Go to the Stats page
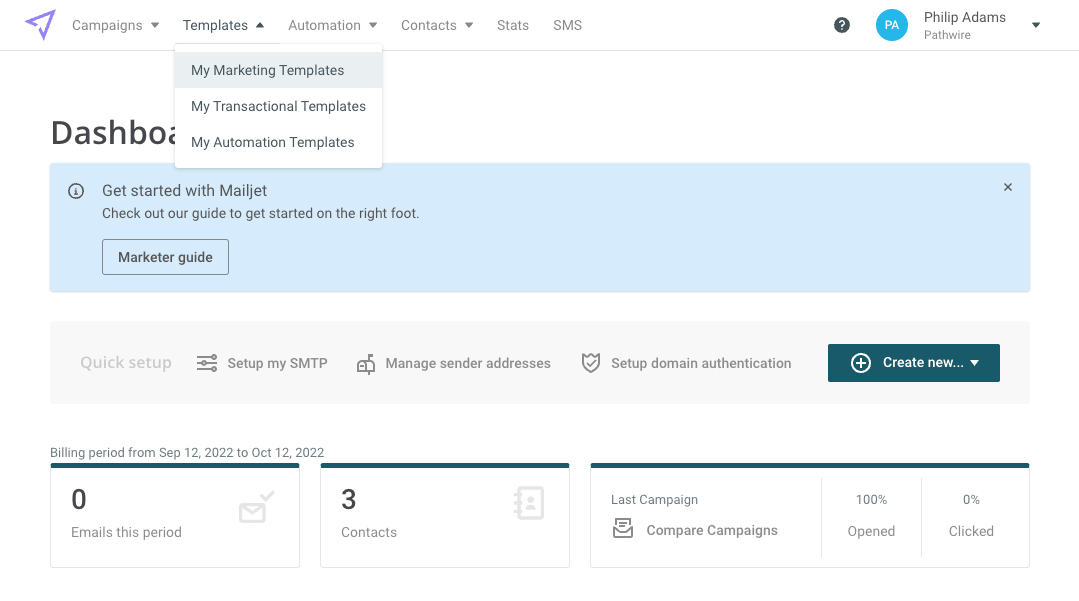The width and height of the screenshot is (1079, 601). [513, 25]
